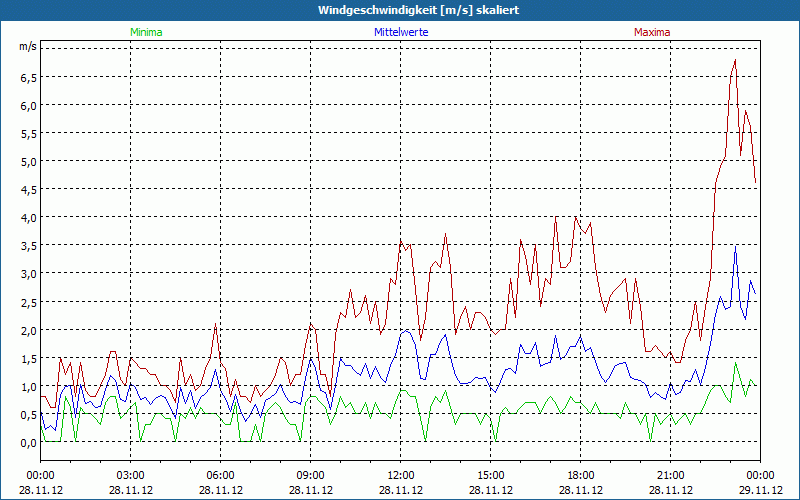Image resolution: width=800 pixels, height=500 pixels.
Task: Click the '5,5' y-axis value
Action: 29,134
